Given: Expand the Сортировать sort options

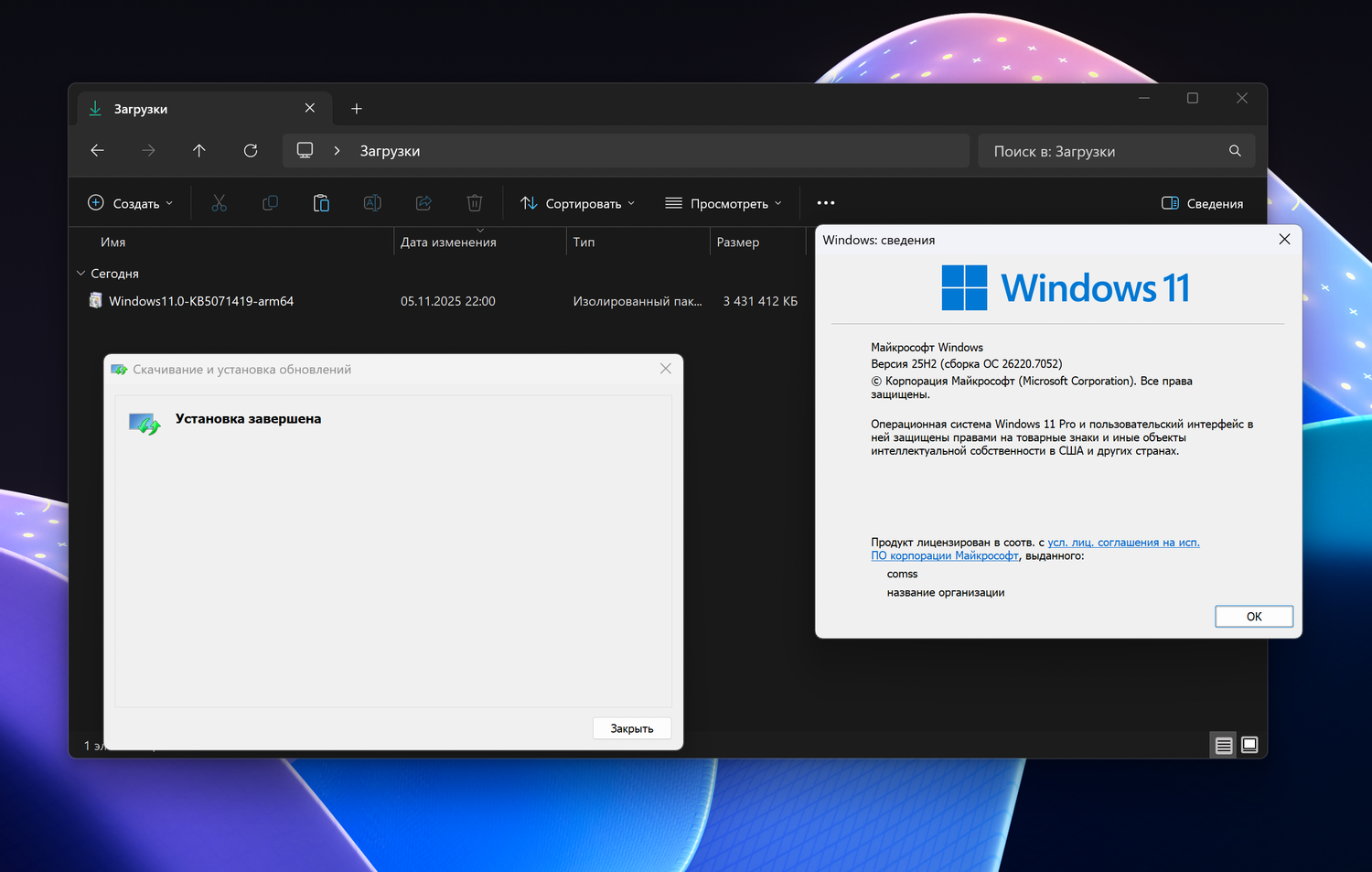Looking at the screenshot, I should (577, 203).
